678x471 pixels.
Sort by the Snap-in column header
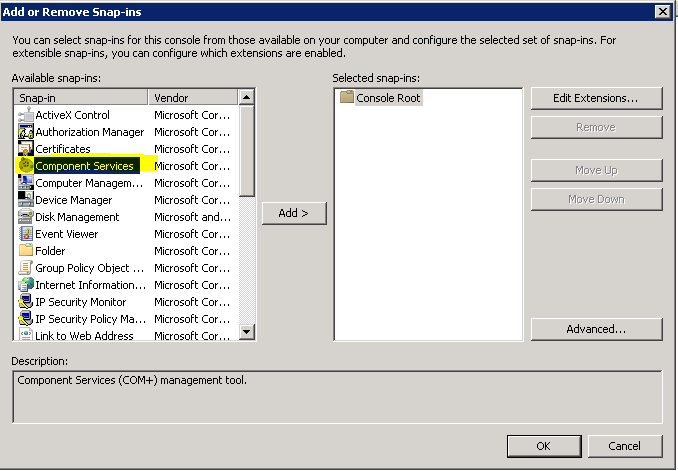tap(82, 98)
